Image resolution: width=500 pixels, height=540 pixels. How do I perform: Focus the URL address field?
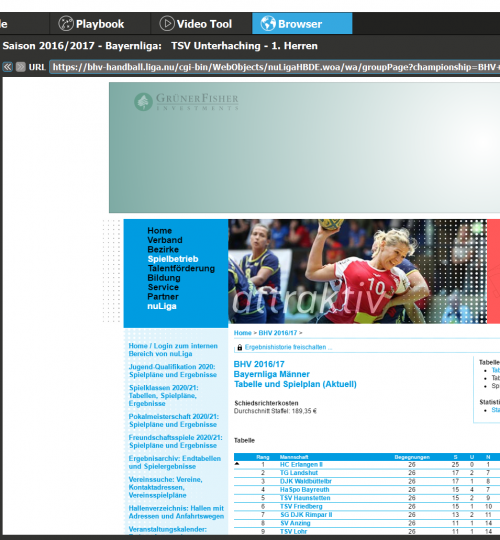275,67
